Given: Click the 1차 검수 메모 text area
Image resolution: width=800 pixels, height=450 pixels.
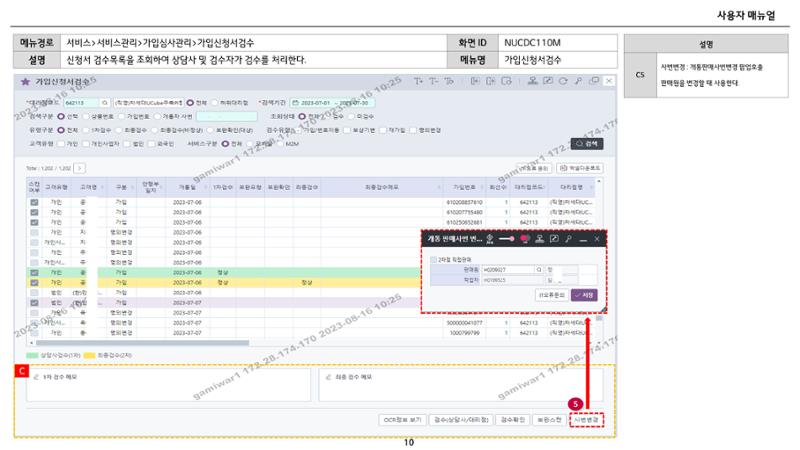Looking at the screenshot, I should click(x=168, y=385).
